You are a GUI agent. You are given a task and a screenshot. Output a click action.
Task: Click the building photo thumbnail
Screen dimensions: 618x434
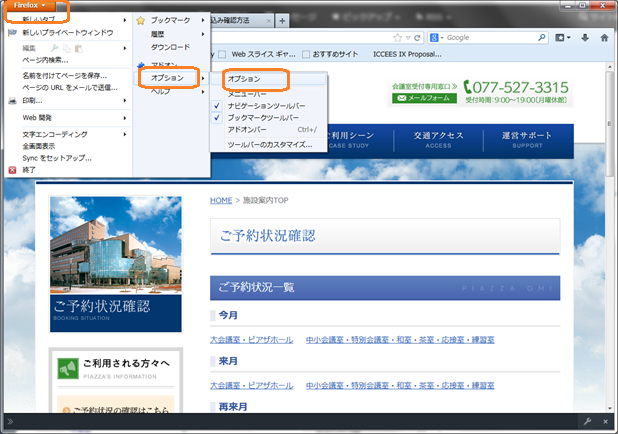tap(116, 245)
